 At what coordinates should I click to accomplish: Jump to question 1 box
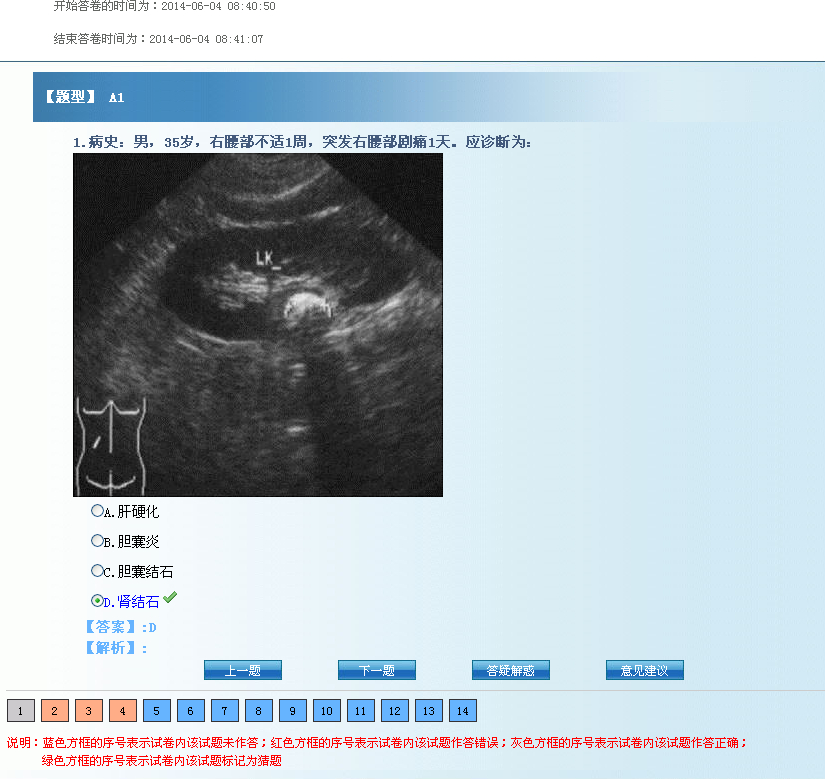[x=21, y=711]
